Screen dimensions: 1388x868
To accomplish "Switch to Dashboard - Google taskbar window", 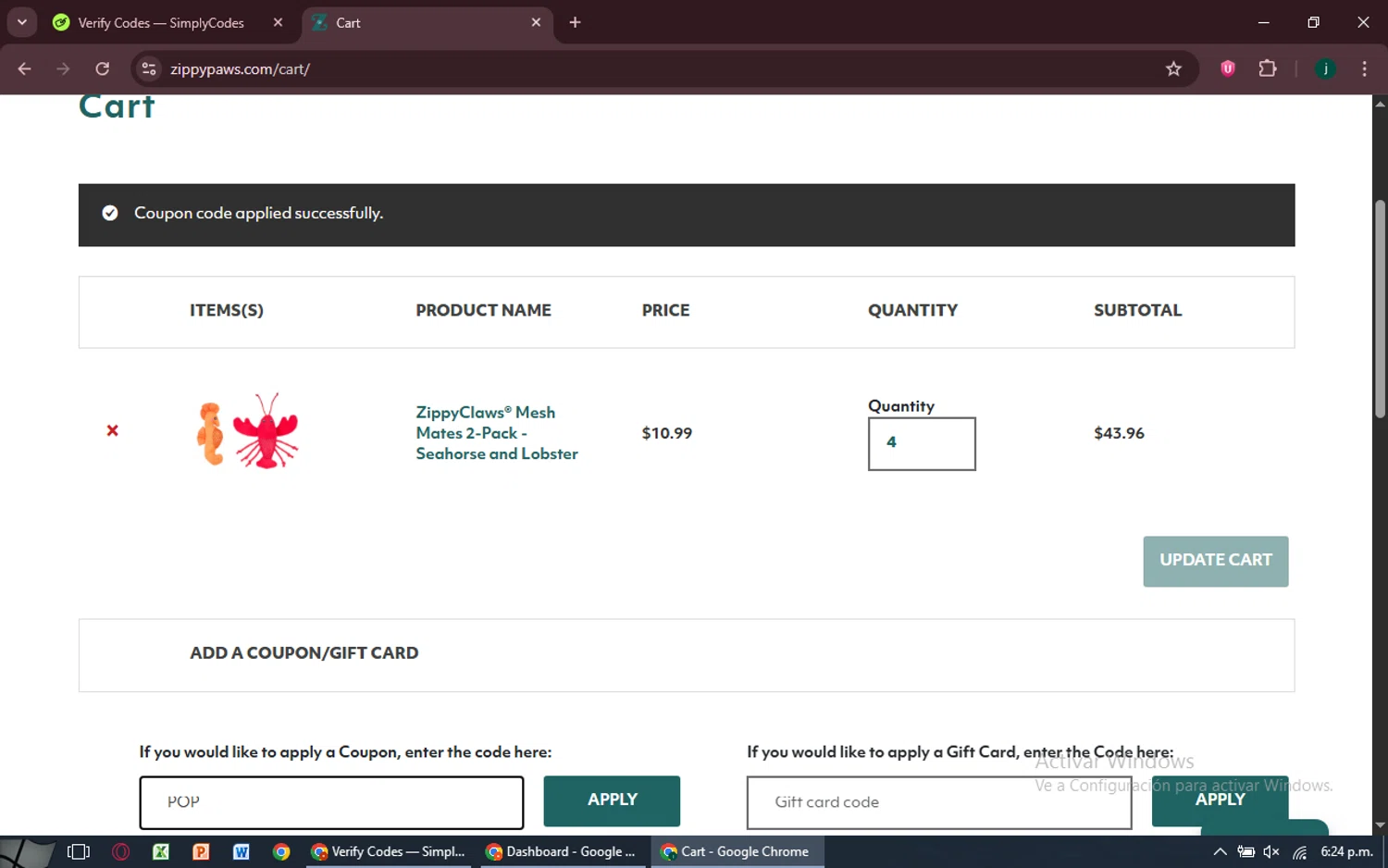I will tap(563, 851).
